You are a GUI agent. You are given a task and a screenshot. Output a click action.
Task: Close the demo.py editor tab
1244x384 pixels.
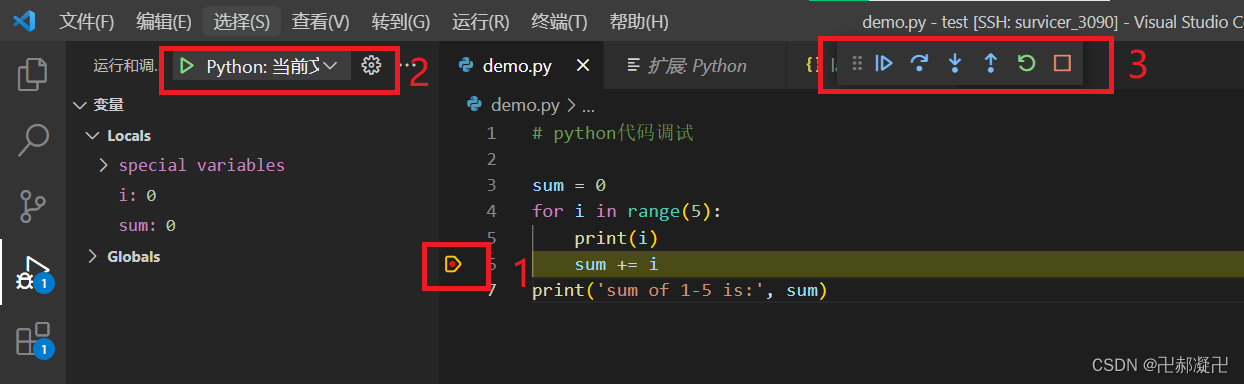coord(583,66)
